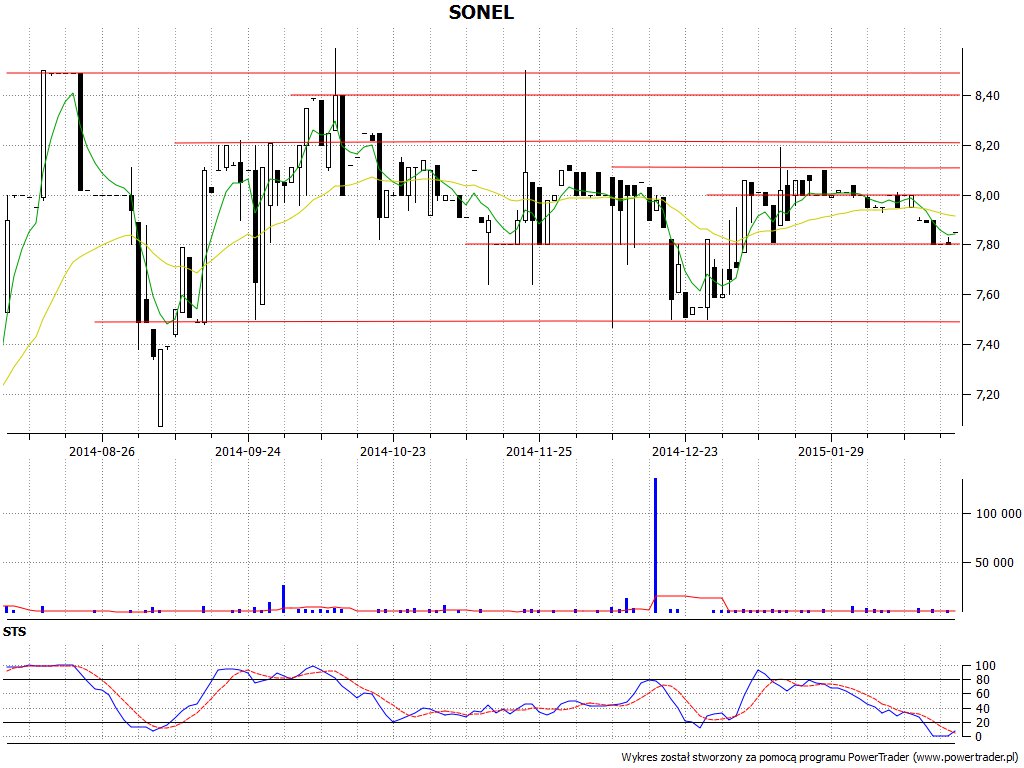Click the 8,00 price axis label
This screenshot has height=768, width=1024.
(987, 195)
